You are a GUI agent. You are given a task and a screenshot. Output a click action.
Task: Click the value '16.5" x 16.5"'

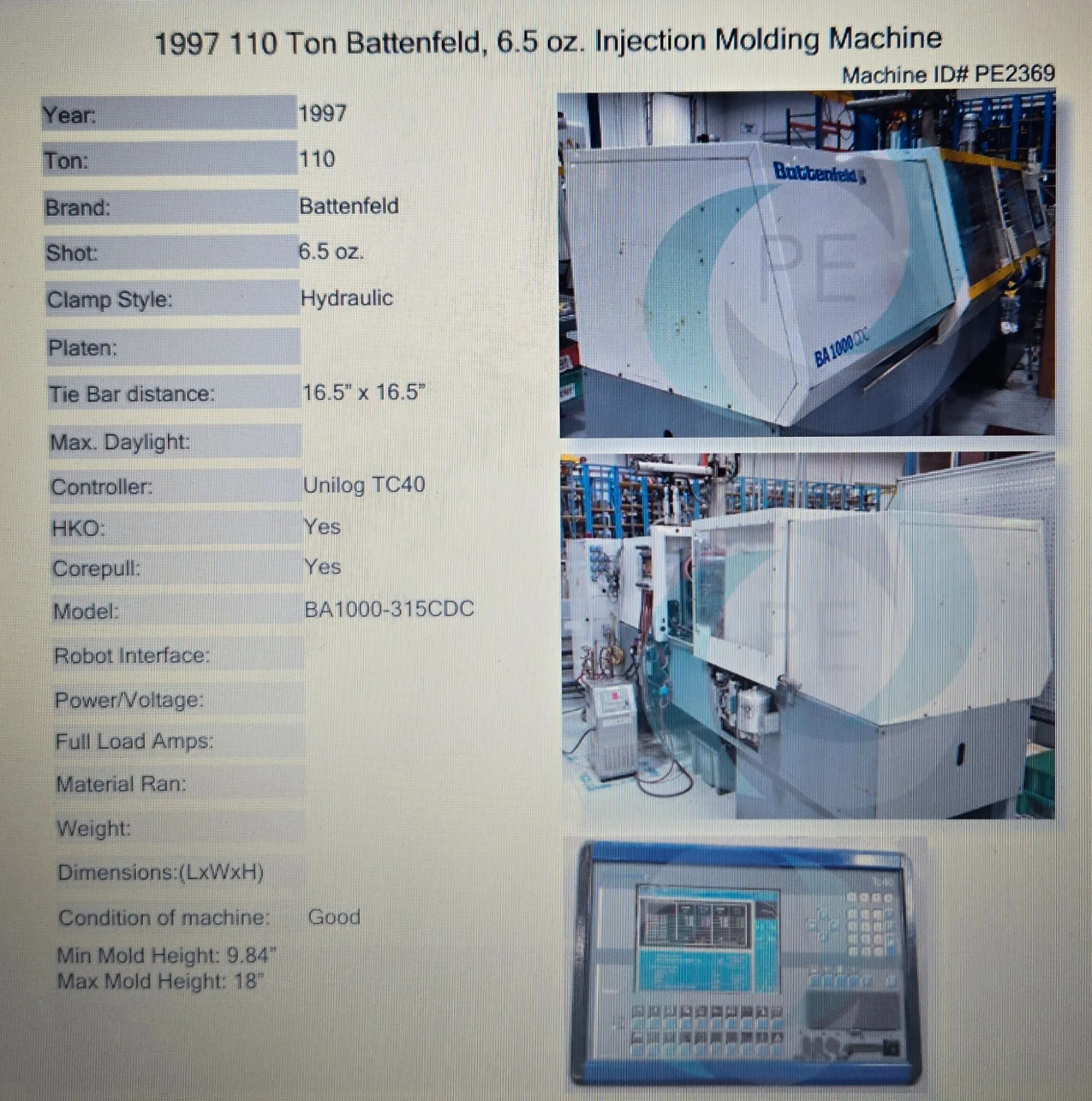(364, 393)
